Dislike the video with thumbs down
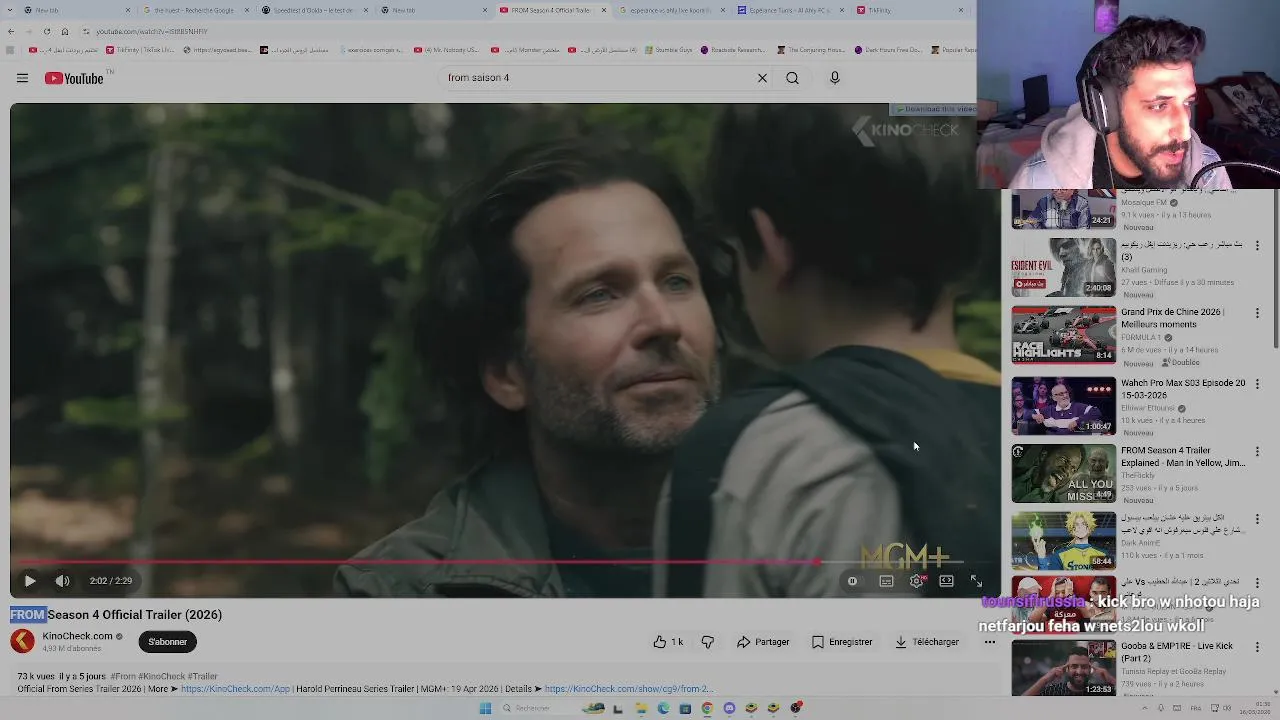Viewport: 1280px width, 720px height. click(x=708, y=642)
